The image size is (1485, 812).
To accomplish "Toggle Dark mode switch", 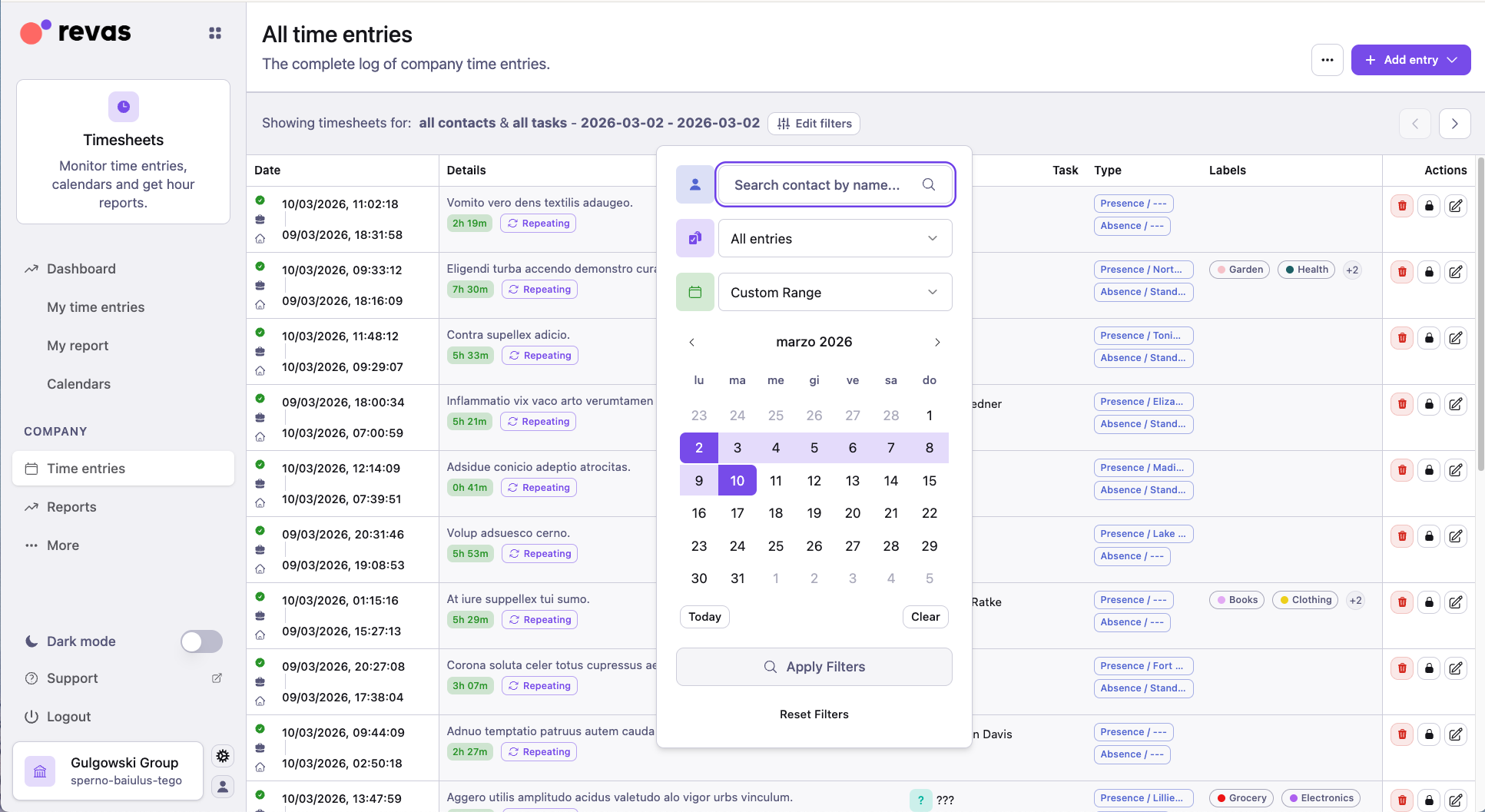I will point(201,641).
